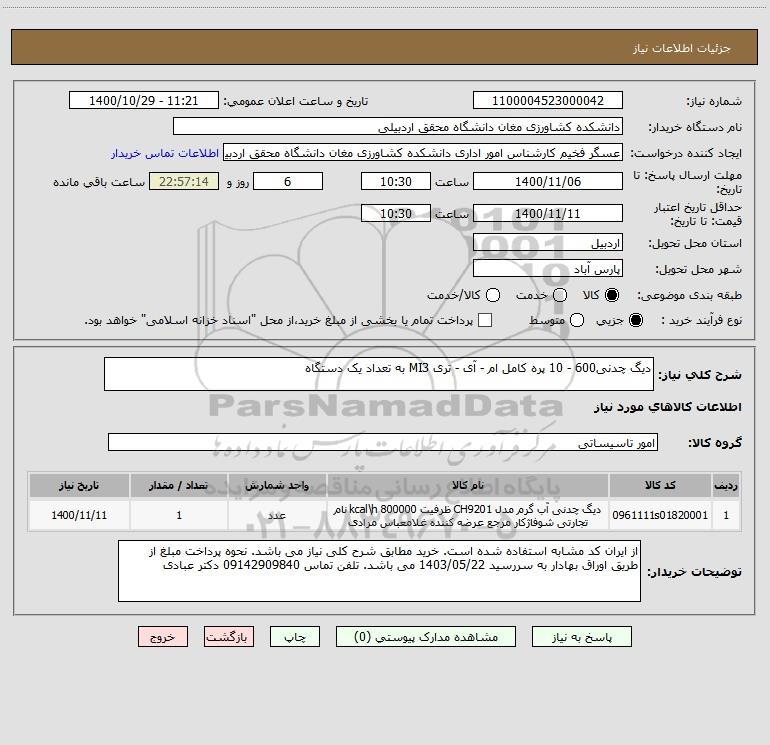770x745 pixels.
Task: Click the days remaining field showing 6
Action: (288, 181)
